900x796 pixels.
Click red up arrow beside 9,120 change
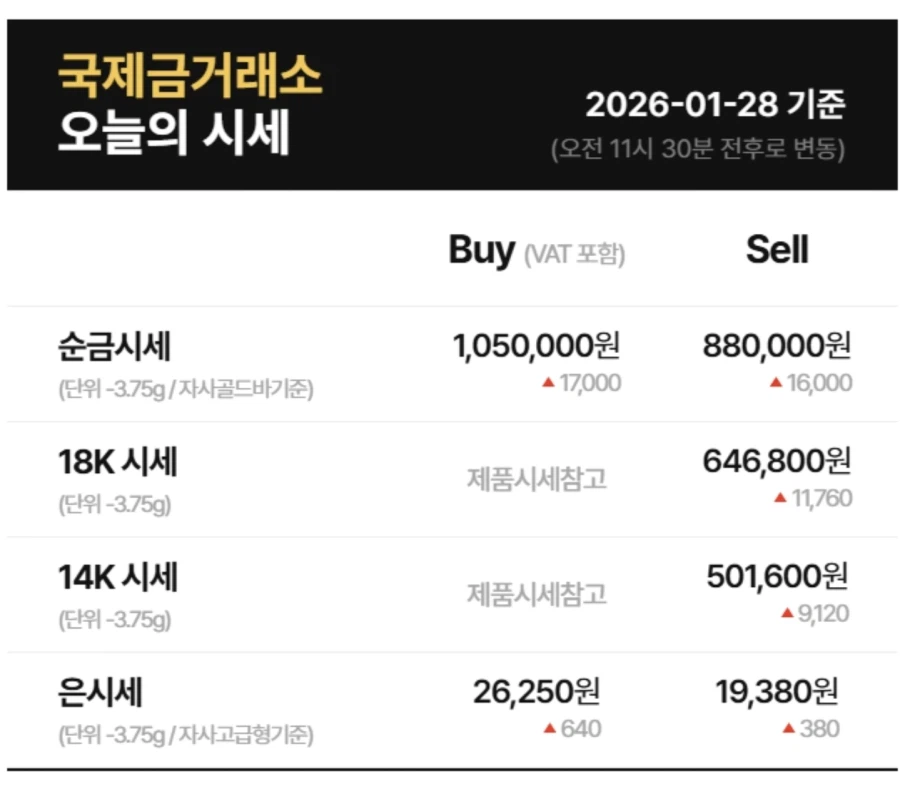pyautogui.click(x=787, y=613)
